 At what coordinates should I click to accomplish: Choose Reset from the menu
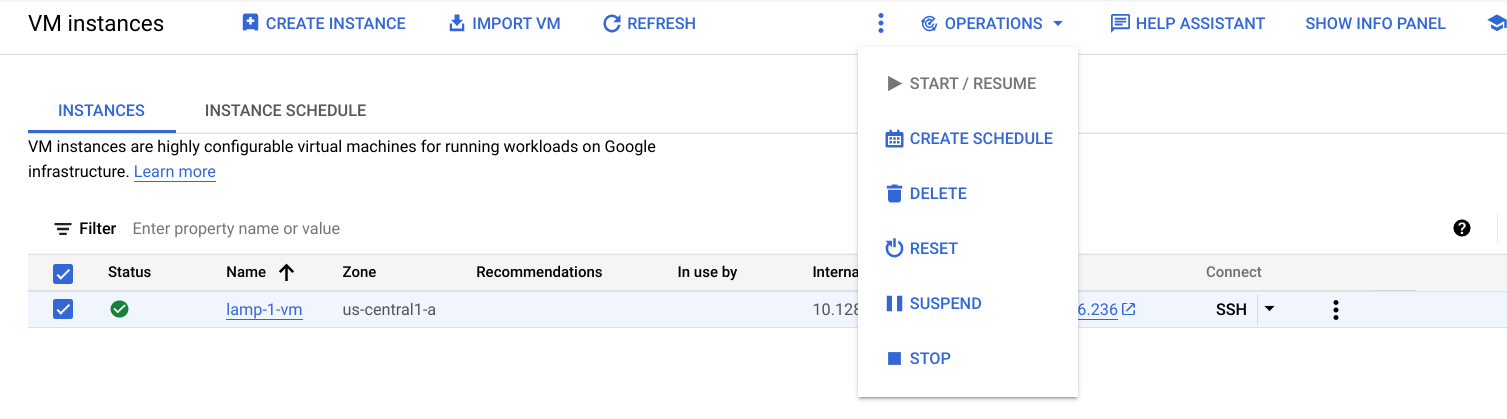tap(968, 248)
